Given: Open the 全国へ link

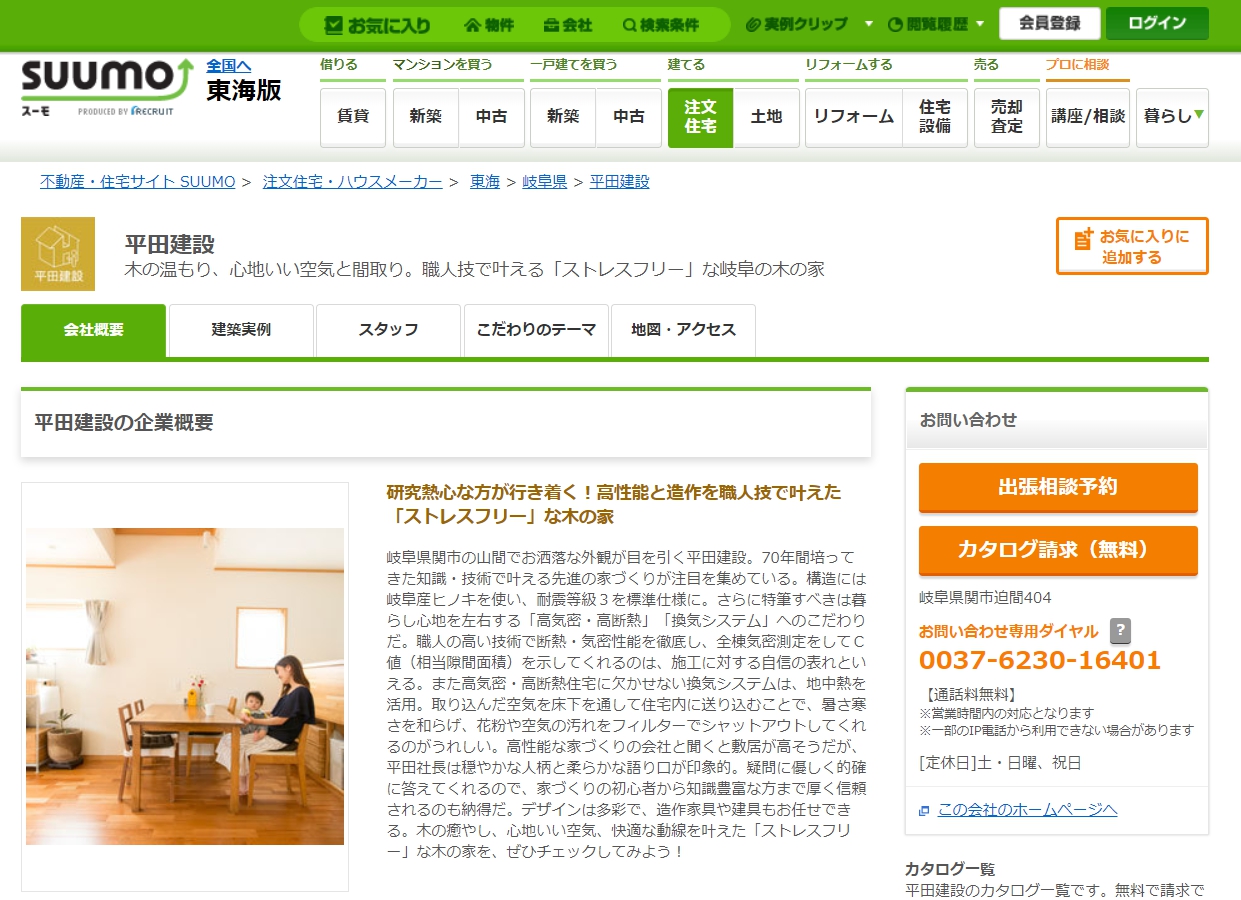Looking at the screenshot, I should coord(229,66).
